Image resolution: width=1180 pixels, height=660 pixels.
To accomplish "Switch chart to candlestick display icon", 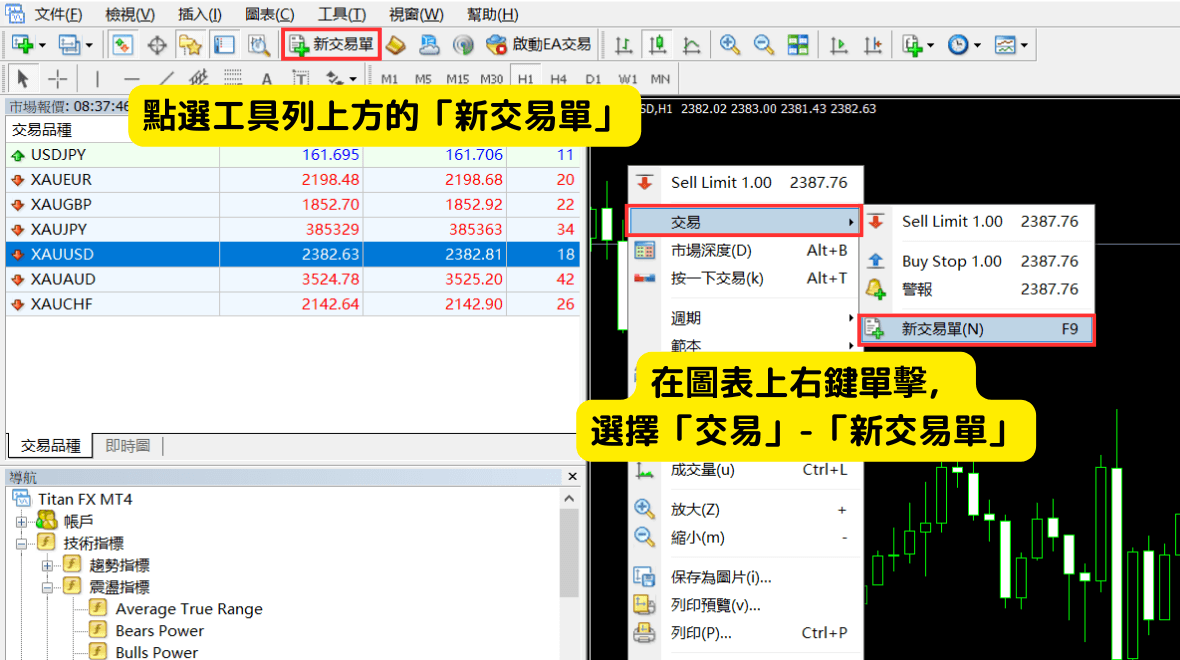I will (x=657, y=45).
